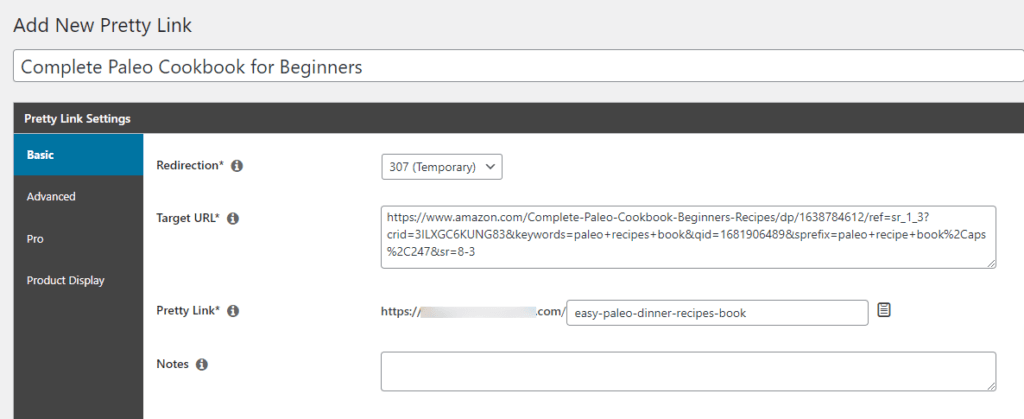1024x419 pixels.
Task: Click the Redirection info icon
Action: pos(237,166)
